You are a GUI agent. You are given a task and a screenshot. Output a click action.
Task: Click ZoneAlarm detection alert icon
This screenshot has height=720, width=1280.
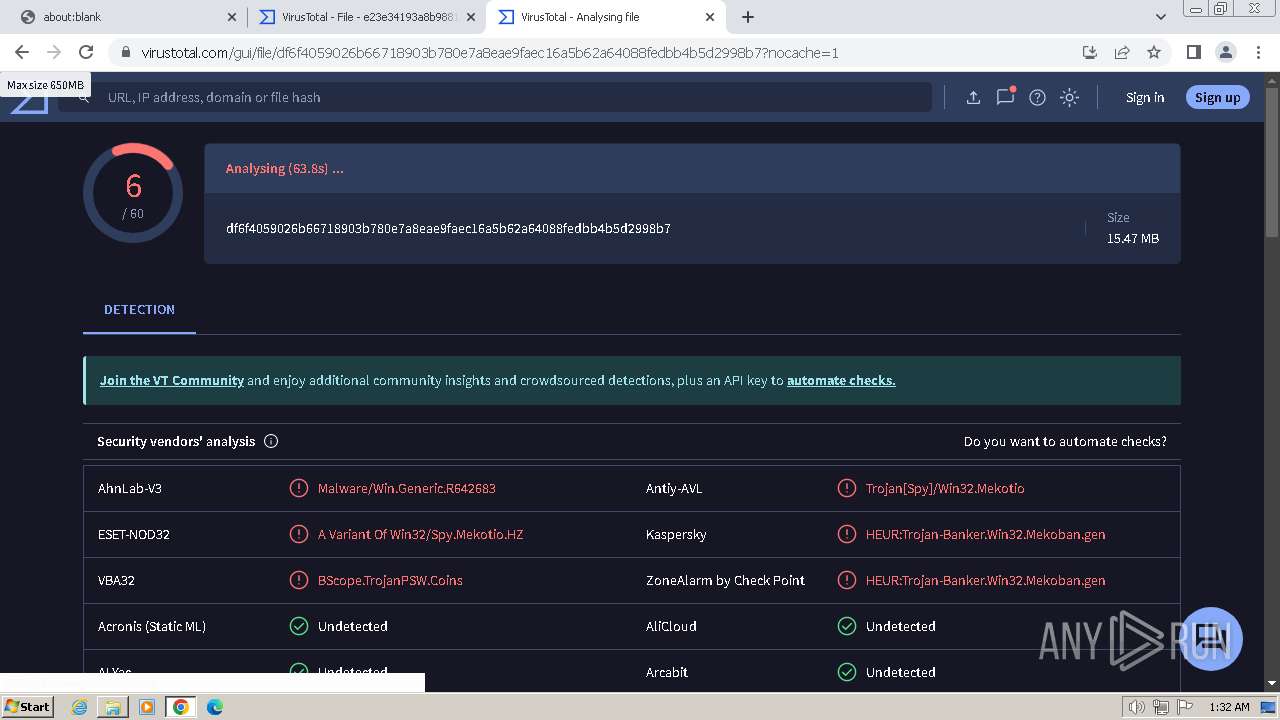(x=847, y=580)
